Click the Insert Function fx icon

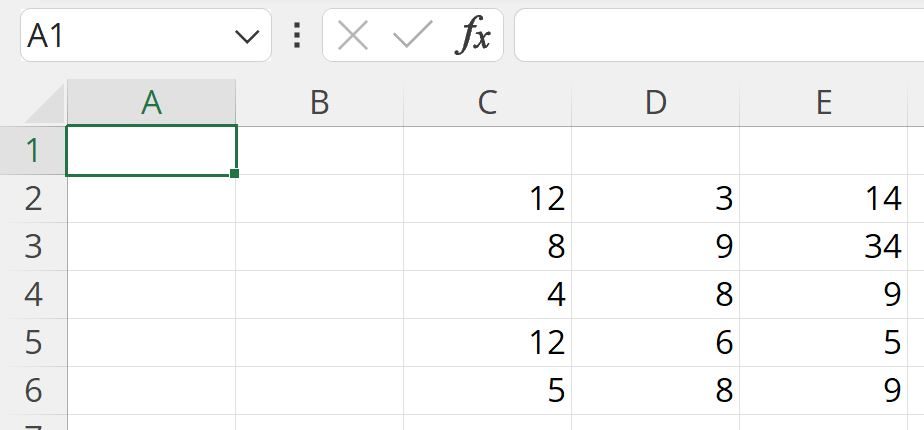tap(473, 37)
